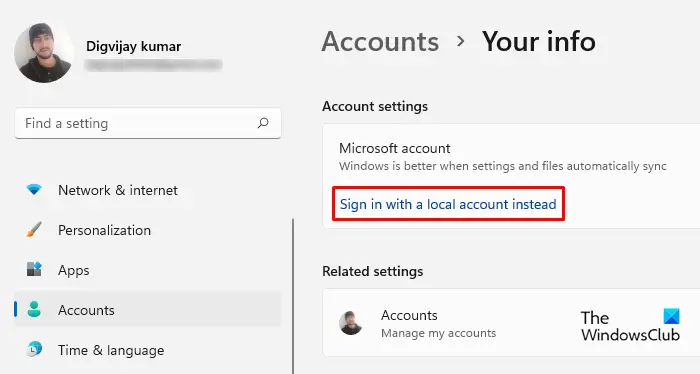The width and height of the screenshot is (700, 374).
Task: Open Accounts Manage my accounts card
Action: click(511, 323)
